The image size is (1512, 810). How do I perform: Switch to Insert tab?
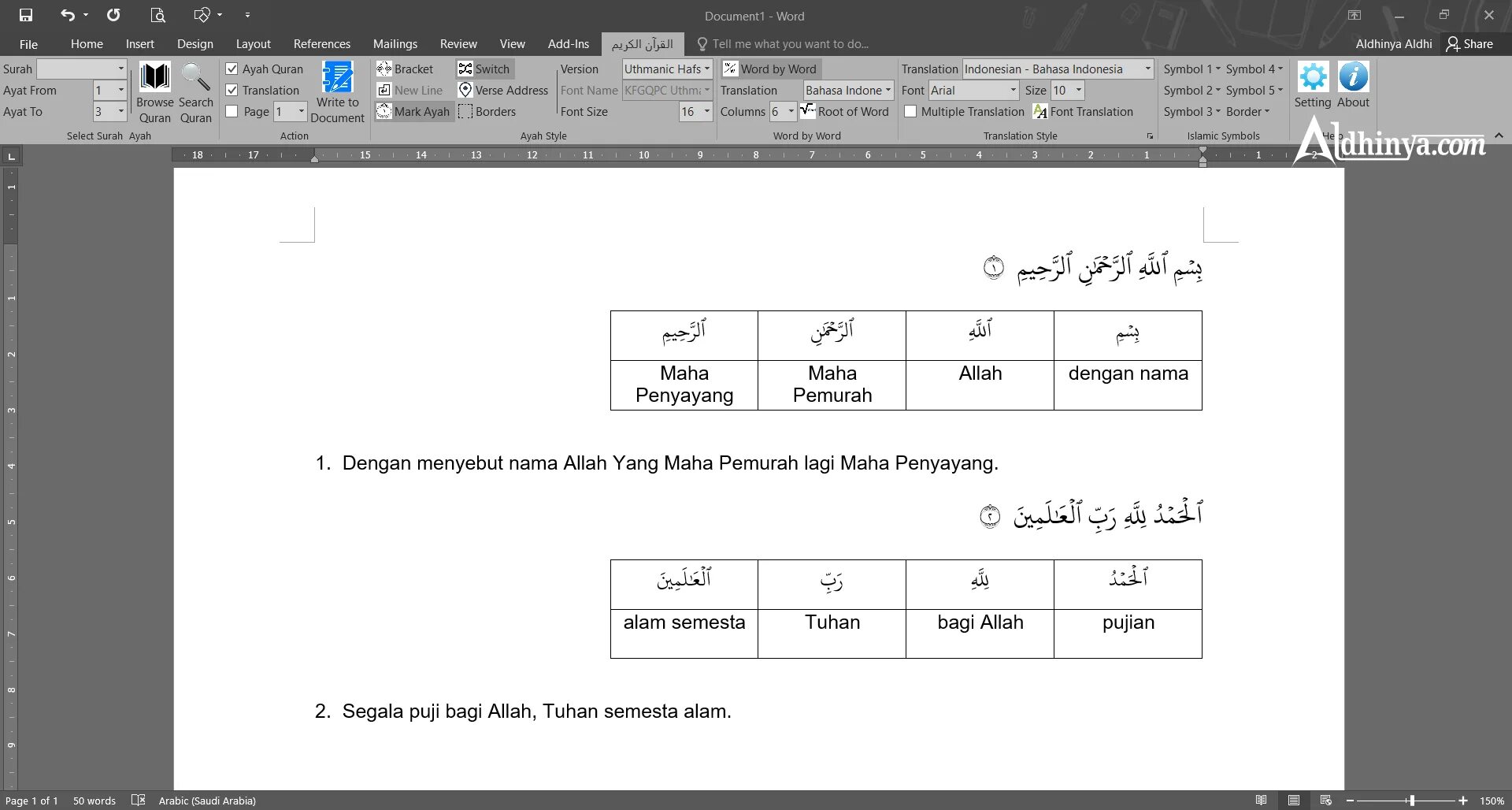(x=140, y=44)
